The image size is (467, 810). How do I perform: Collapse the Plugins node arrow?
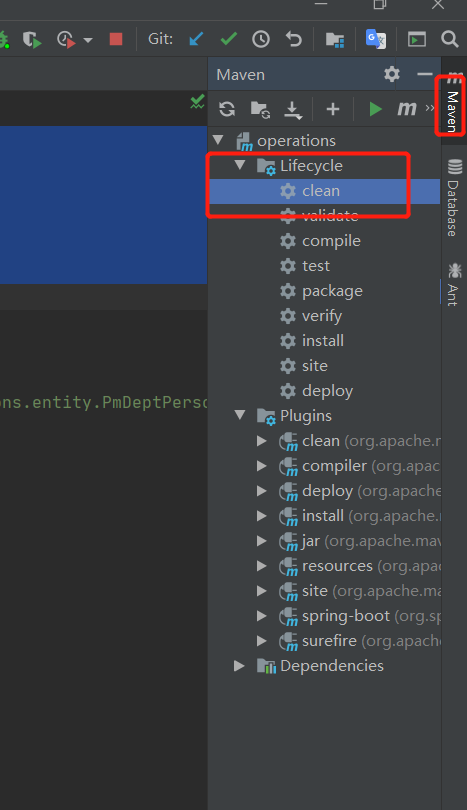point(240,415)
